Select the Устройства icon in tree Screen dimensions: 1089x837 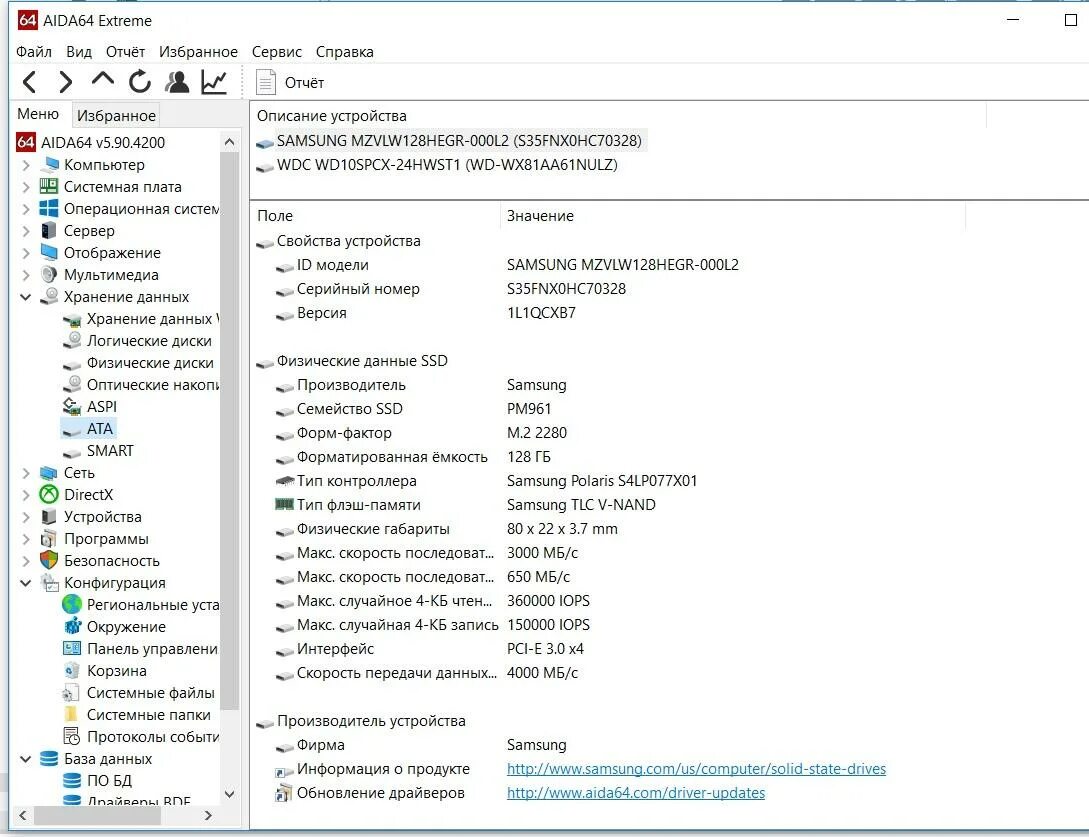pyautogui.click(x=49, y=517)
